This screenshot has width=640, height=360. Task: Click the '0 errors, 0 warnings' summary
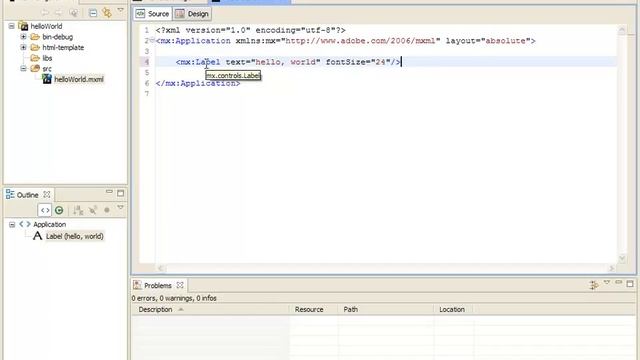174,298
